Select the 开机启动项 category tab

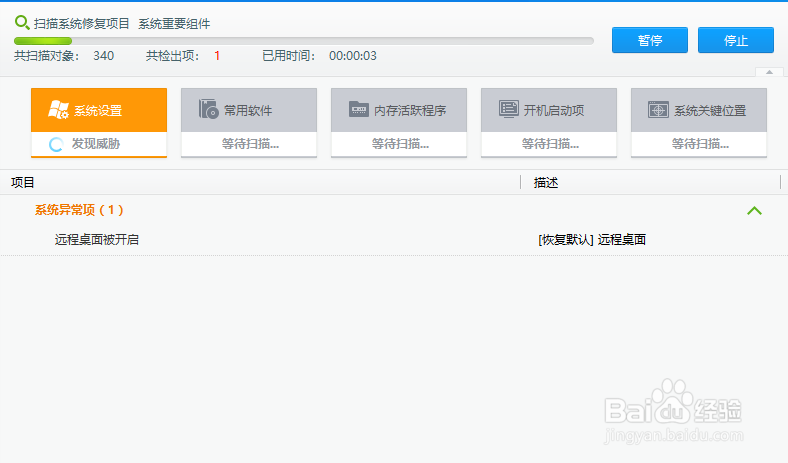click(549, 110)
